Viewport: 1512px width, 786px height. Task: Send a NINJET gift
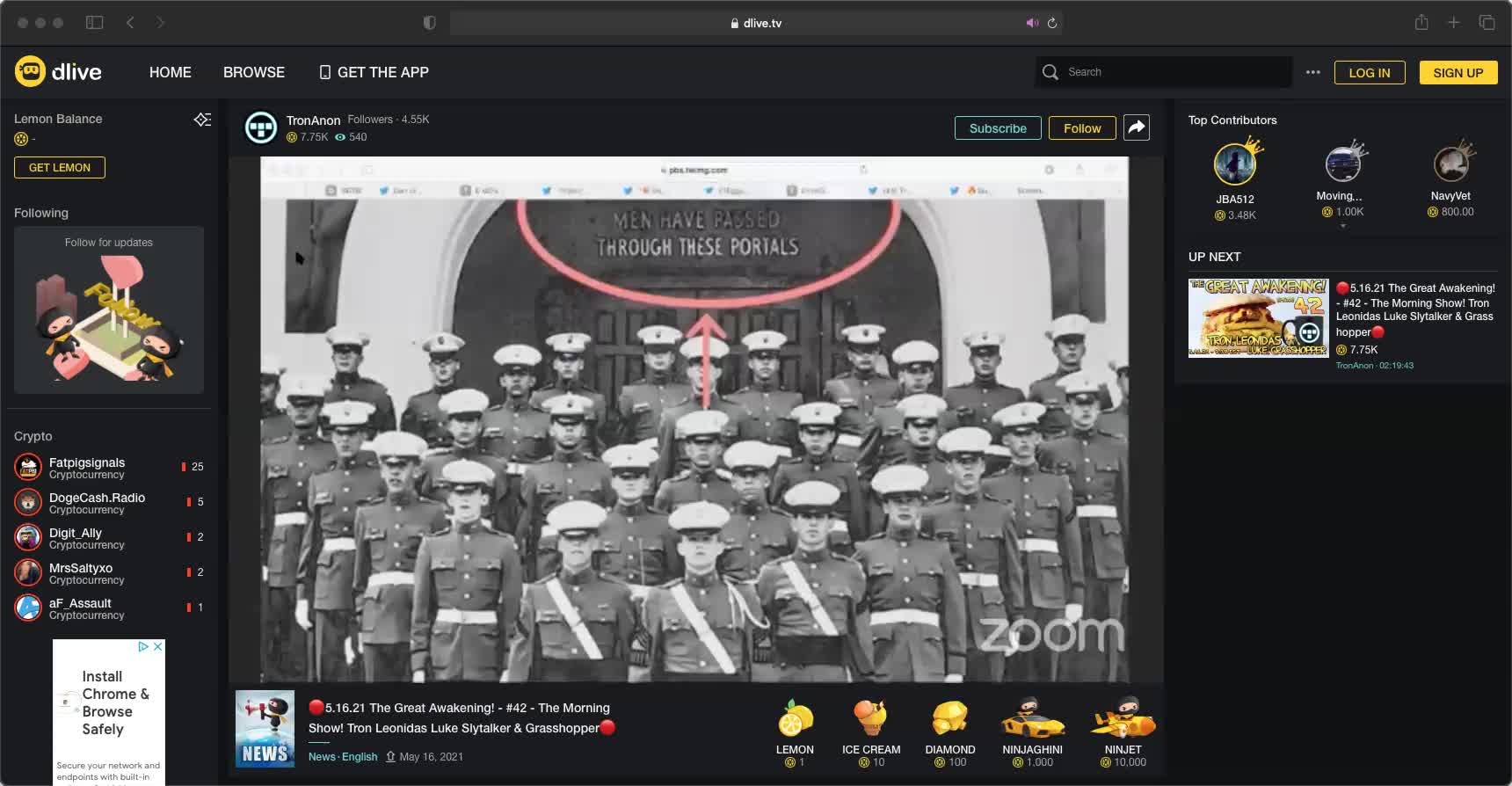[1123, 732]
